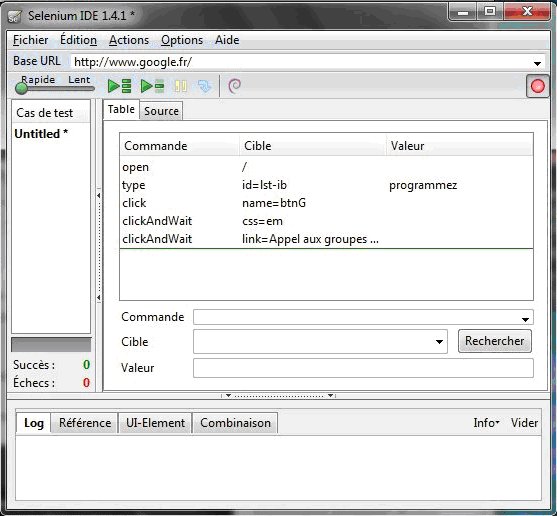Open the Commande dropdown arrow
Viewport: 557px width, 516px height.
525,319
